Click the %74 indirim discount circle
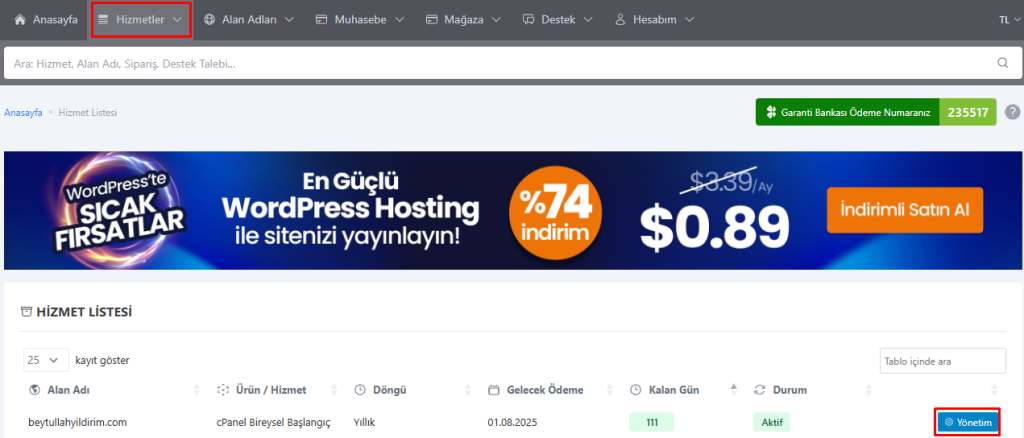The width and height of the screenshot is (1024, 438). 554,211
